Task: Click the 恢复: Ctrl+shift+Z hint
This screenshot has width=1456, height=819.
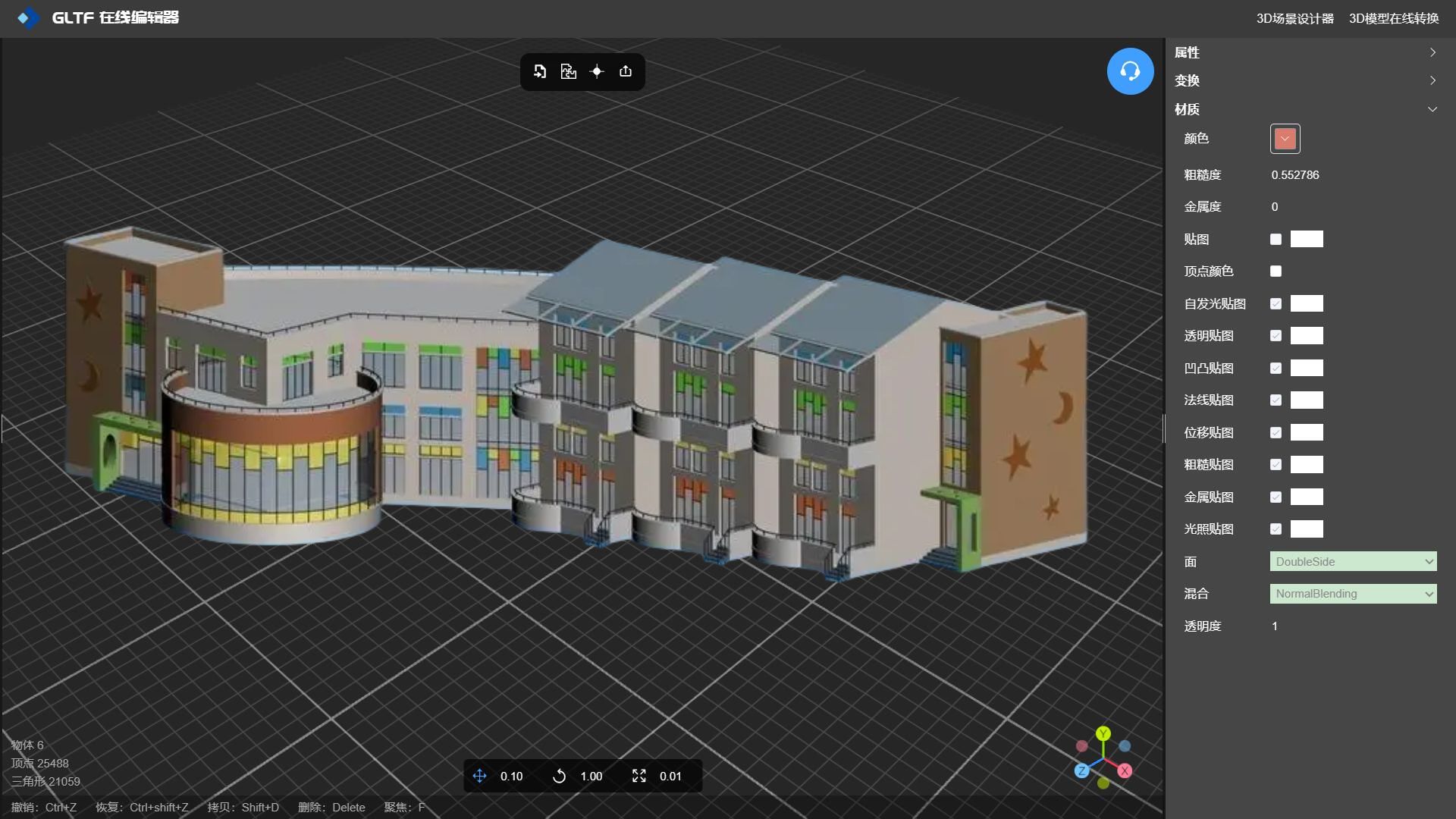Action: [x=142, y=808]
